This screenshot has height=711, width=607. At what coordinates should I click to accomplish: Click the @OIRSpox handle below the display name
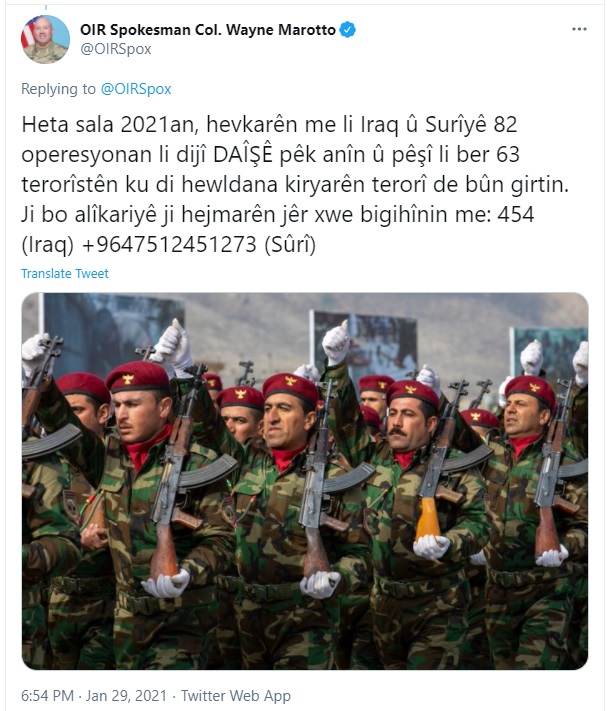tap(116, 49)
